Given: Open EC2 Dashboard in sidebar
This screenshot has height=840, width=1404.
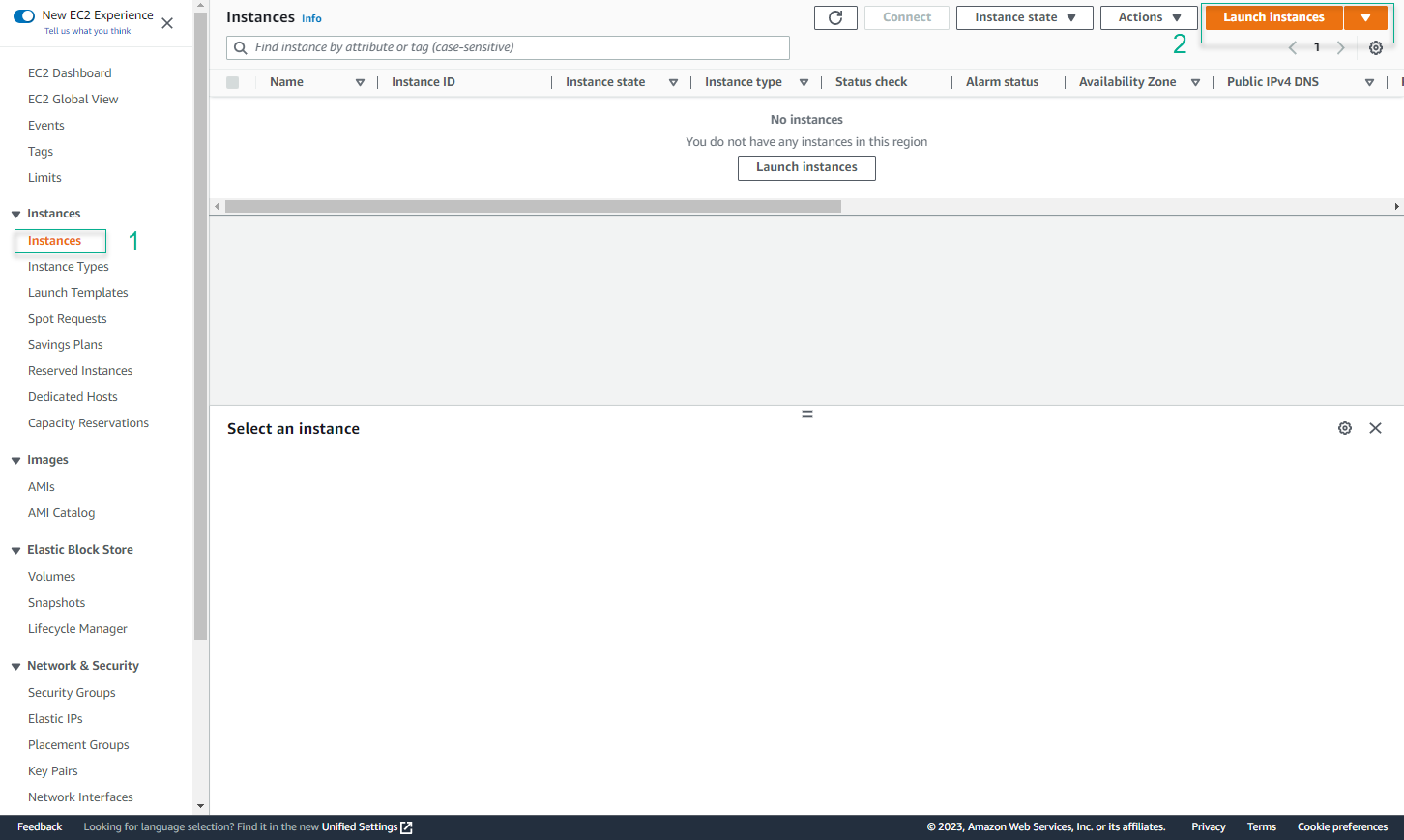Looking at the screenshot, I should coord(70,73).
